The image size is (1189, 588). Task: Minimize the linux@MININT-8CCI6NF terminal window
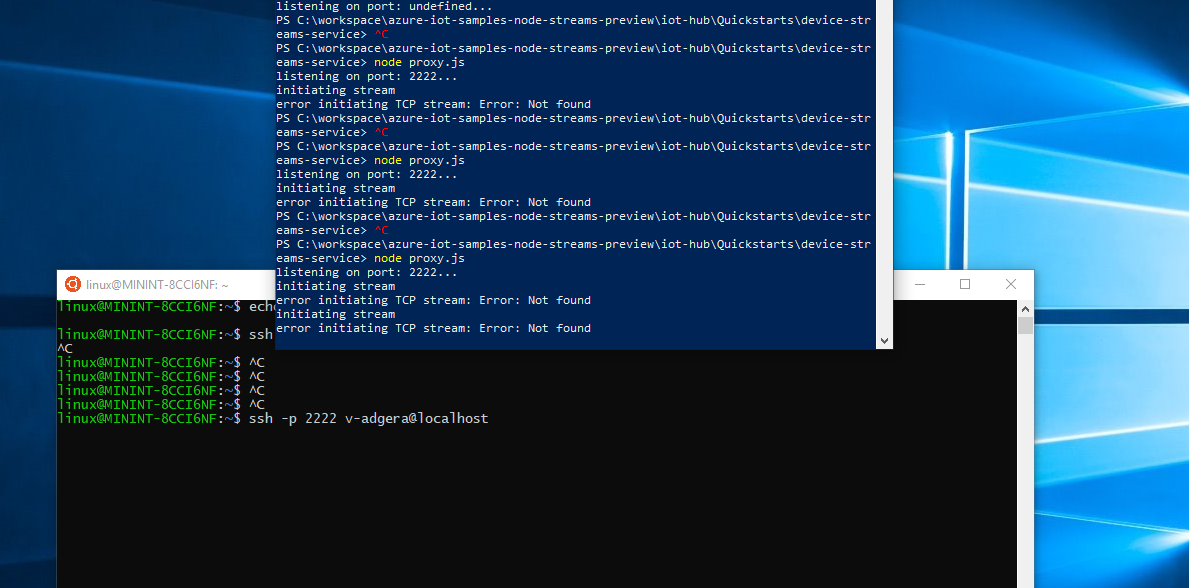tap(918, 284)
